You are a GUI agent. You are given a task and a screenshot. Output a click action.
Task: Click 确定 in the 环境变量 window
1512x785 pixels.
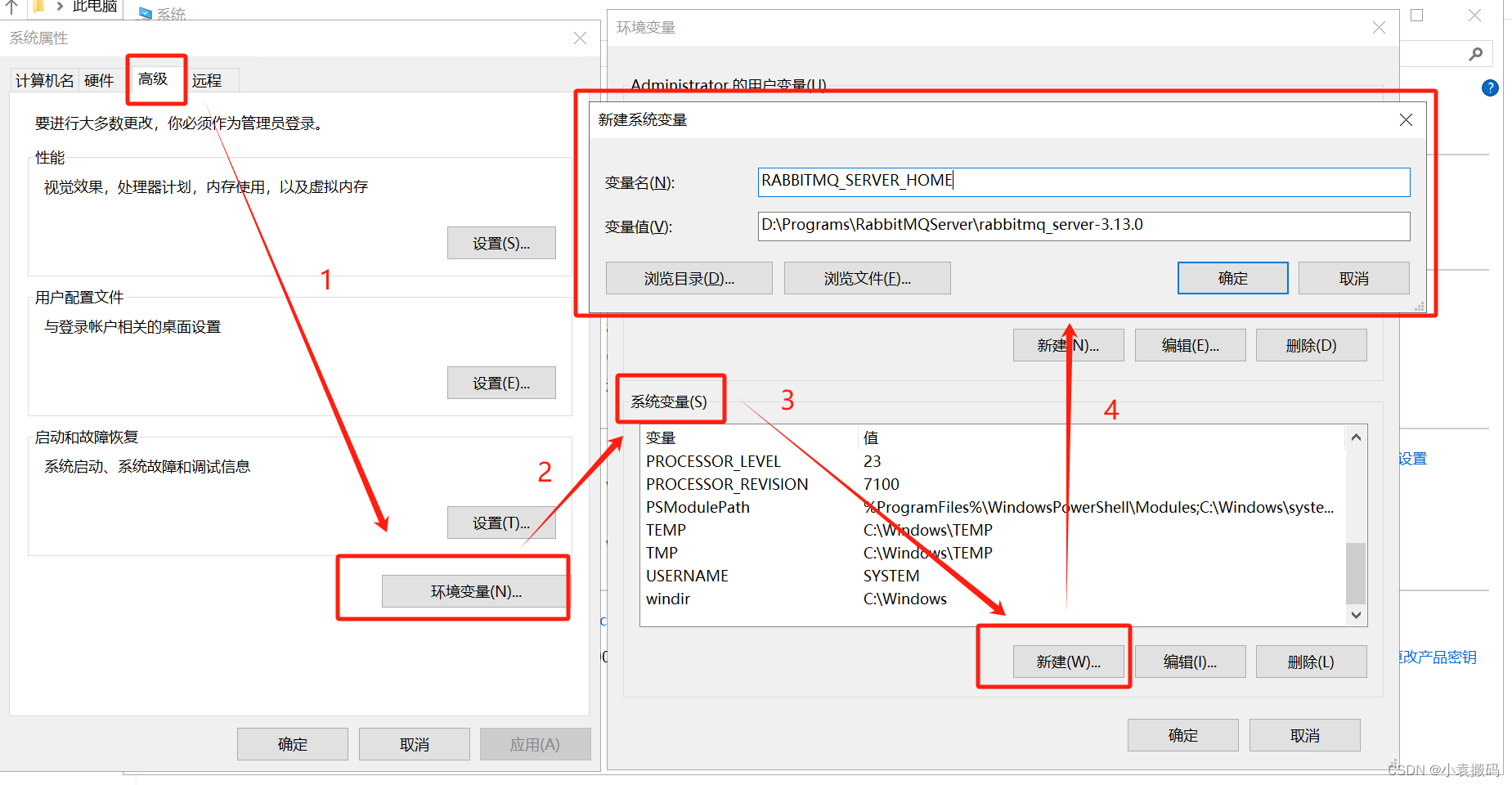tap(1182, 735)
